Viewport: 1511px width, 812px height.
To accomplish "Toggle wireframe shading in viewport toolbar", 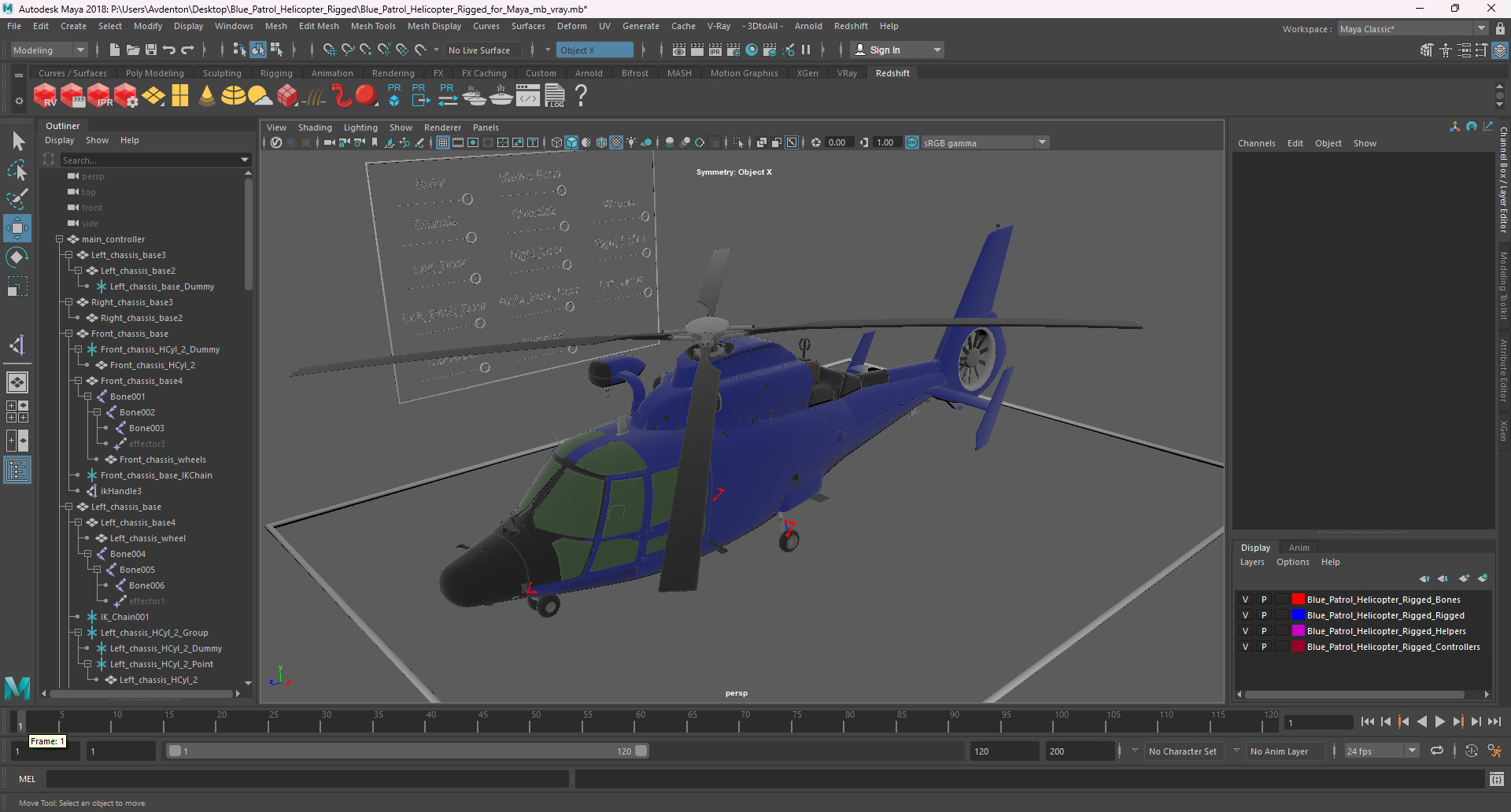I will 557,142.
